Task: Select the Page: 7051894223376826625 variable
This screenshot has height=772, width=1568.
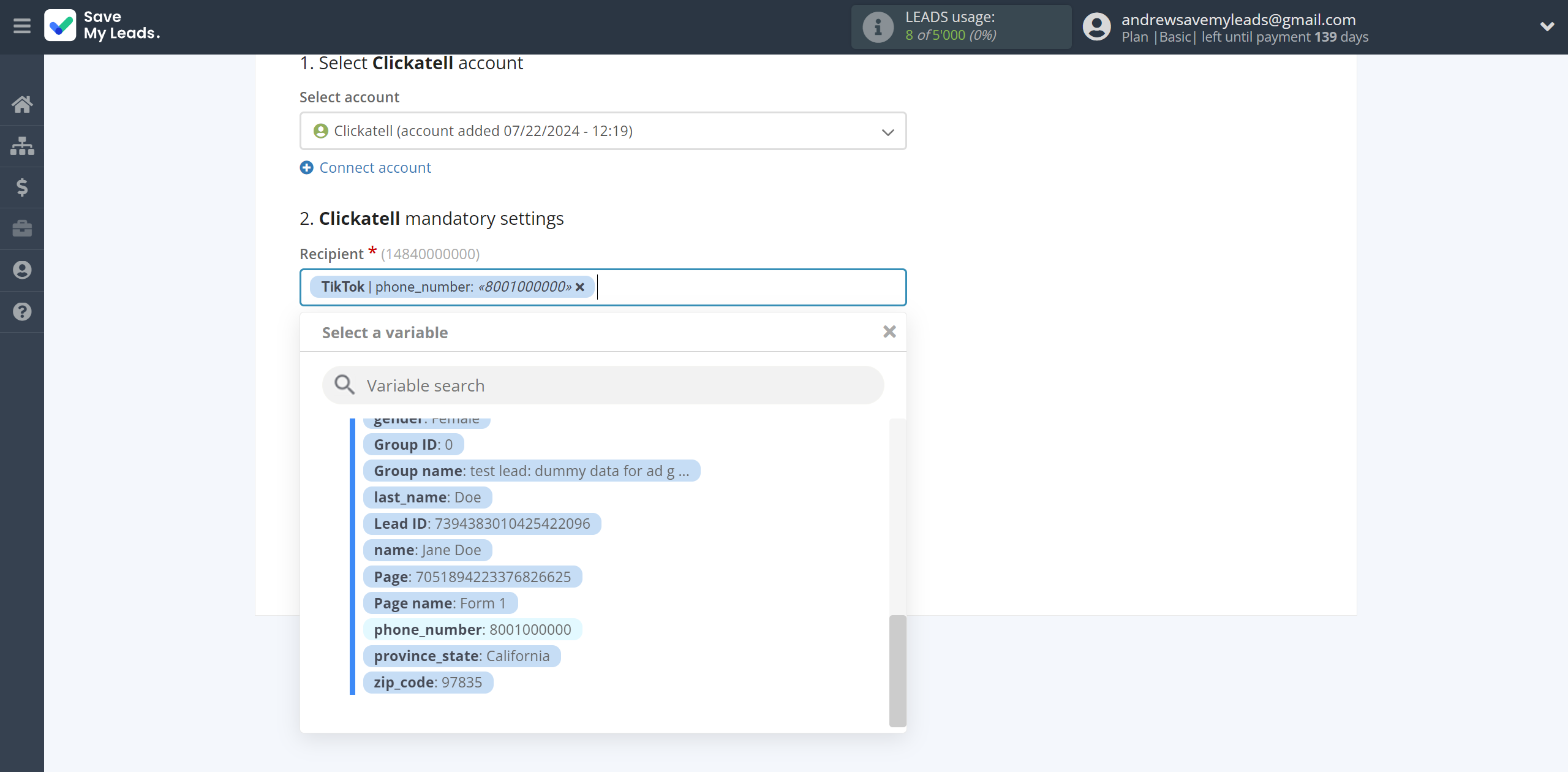Action: coord(472,577)
